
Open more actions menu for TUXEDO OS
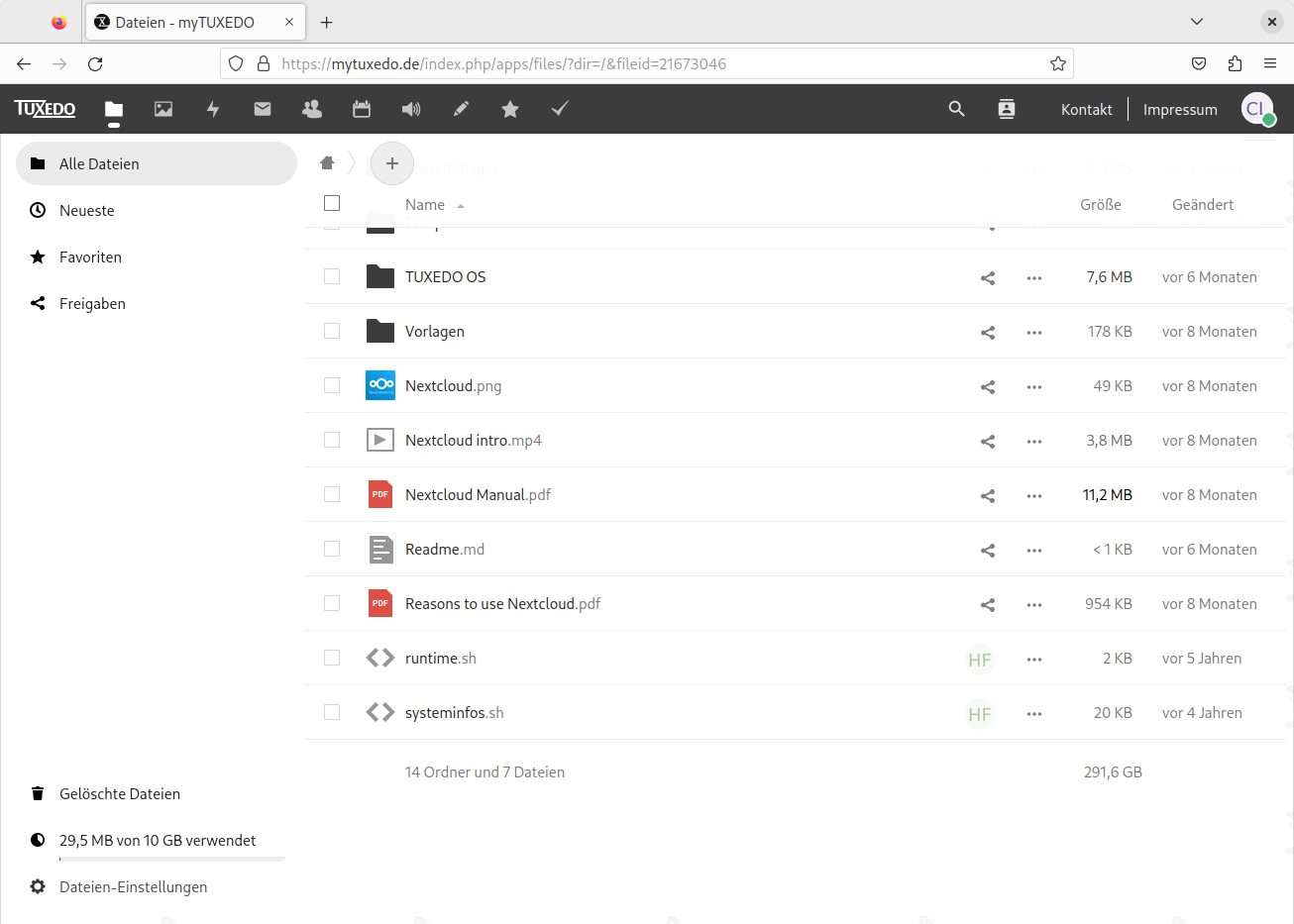tap(1034, 278)
